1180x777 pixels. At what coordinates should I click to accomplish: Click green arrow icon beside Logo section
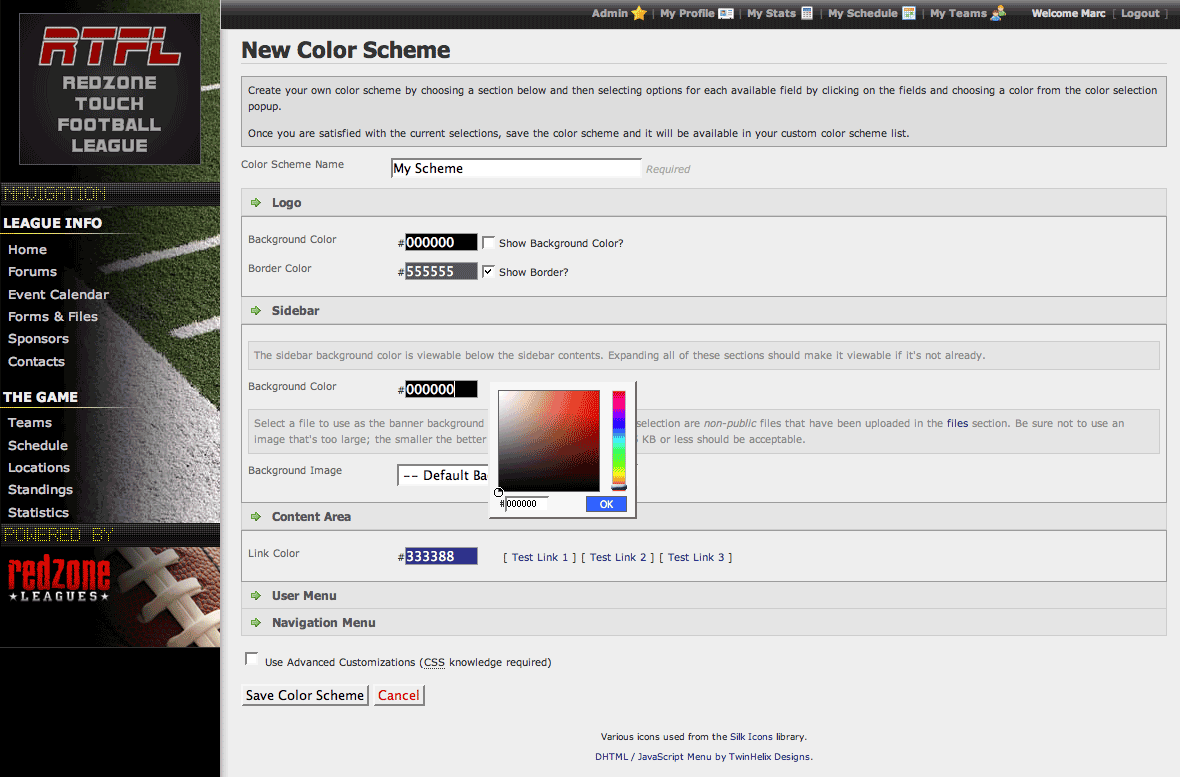[x=257, y=203]
